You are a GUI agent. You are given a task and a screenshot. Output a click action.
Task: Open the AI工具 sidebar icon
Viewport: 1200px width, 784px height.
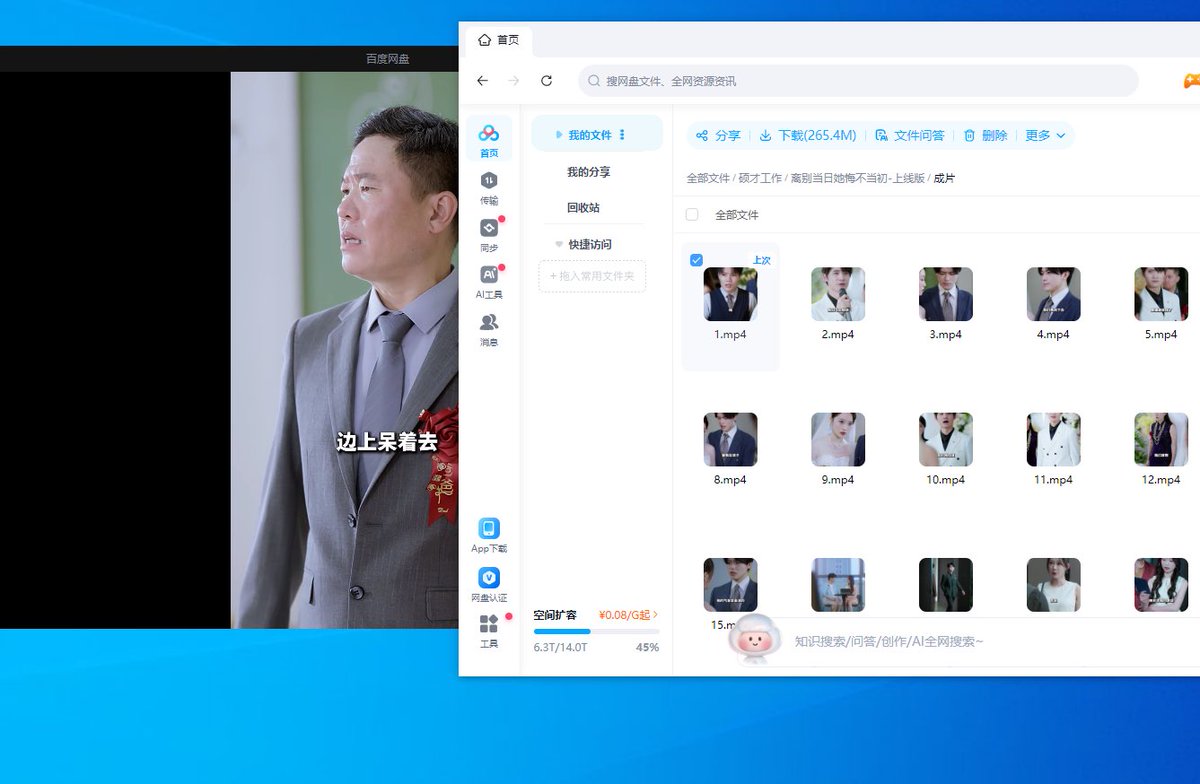pyautogui.click(x=489, y=281)
